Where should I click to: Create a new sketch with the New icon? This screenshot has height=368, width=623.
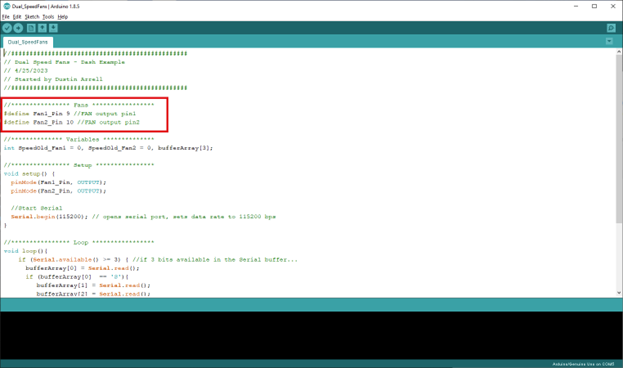click(x=31, y=28)
